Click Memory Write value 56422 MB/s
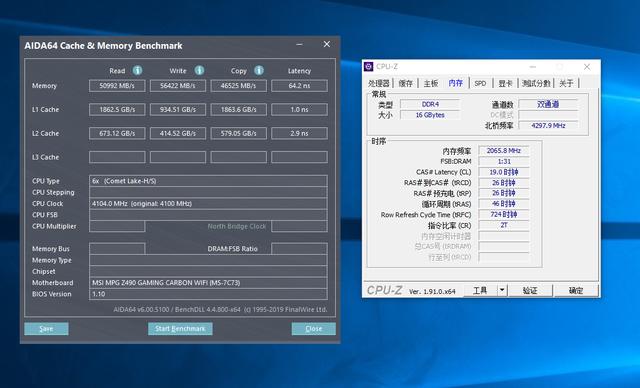This screenshot has width=640, height=388. pyautogui.click(x=178, y=86)
